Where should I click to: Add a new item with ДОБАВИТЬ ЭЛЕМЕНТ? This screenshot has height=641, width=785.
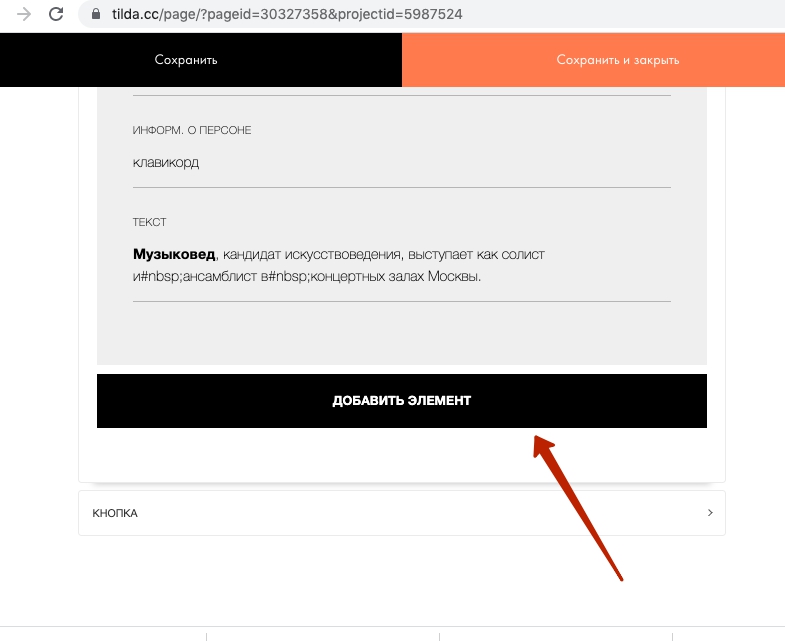(402, 401)
